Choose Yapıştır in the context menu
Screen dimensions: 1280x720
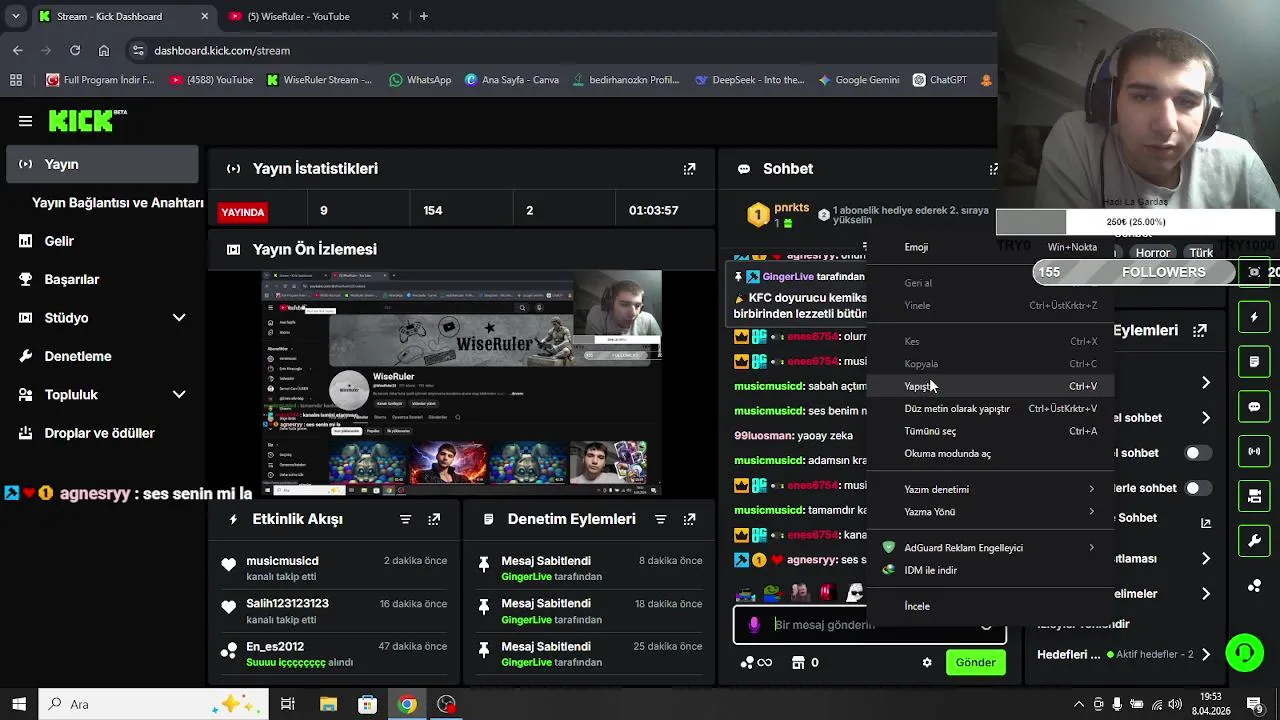[x=991, y=386]
